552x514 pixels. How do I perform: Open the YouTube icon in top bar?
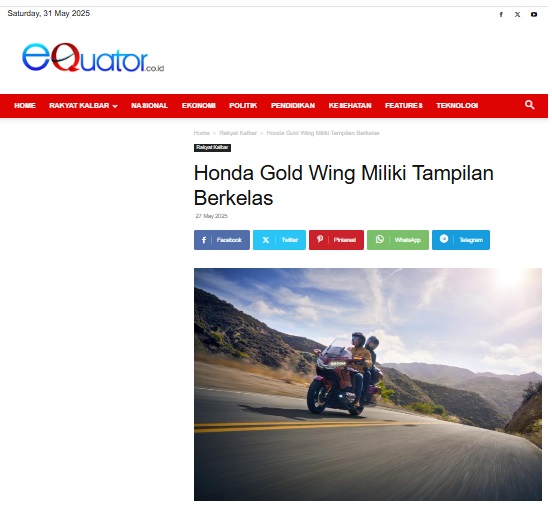(x=534, y=14)
